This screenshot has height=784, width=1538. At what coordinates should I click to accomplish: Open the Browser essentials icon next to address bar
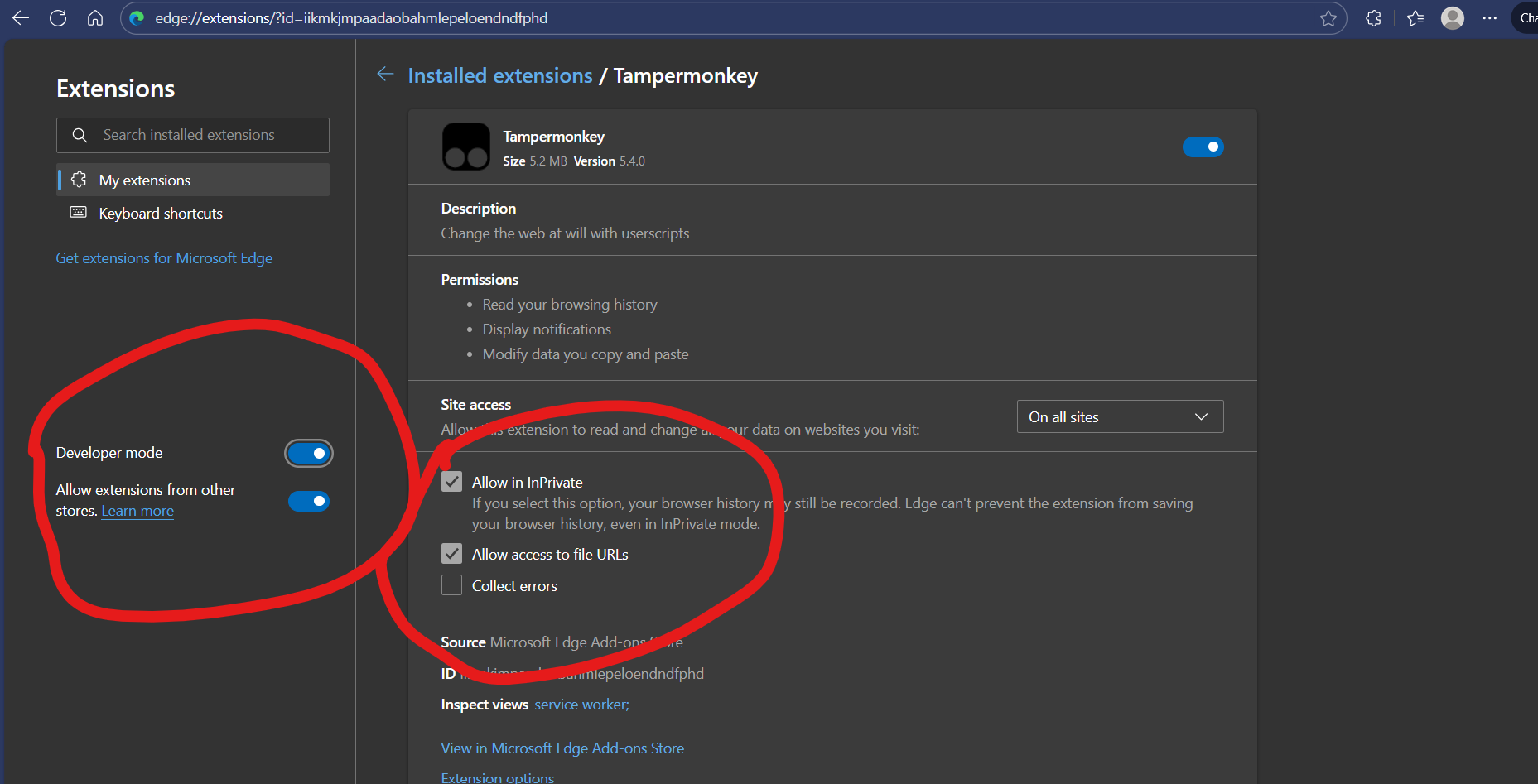pos(1372,17)
